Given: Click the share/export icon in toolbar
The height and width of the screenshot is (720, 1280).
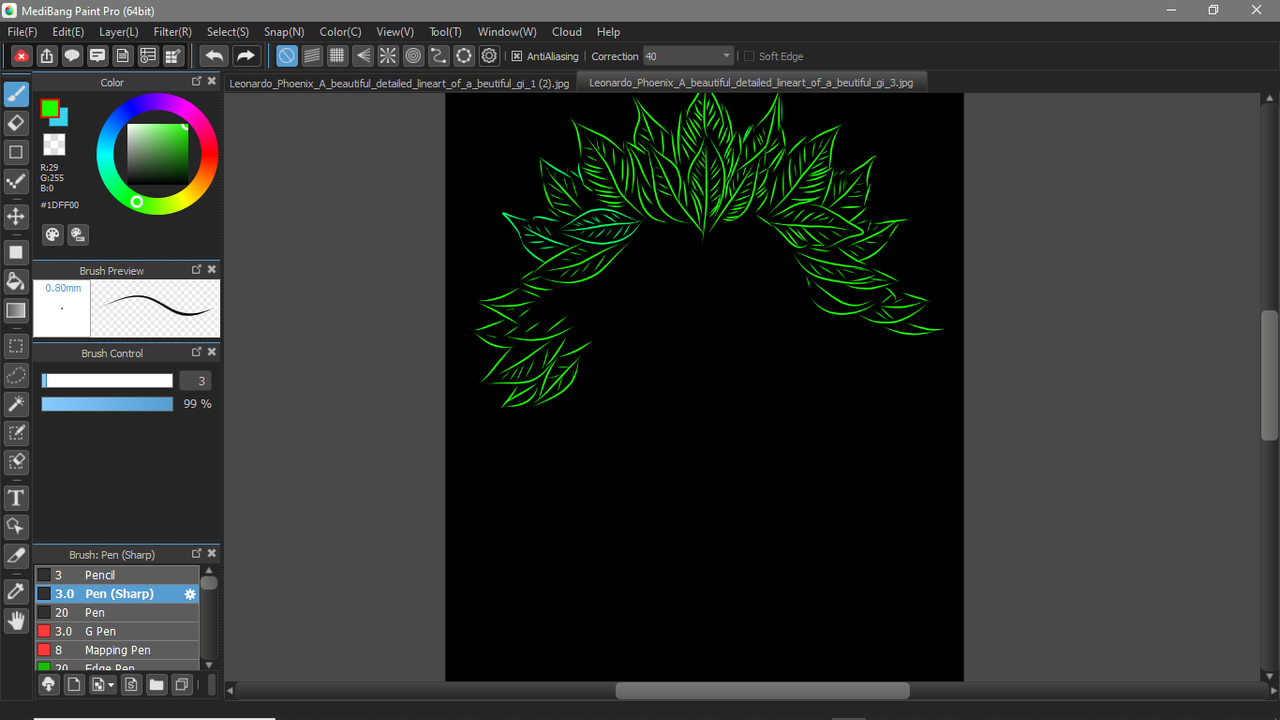Looking at the screenshot, I should click(46, 56).
